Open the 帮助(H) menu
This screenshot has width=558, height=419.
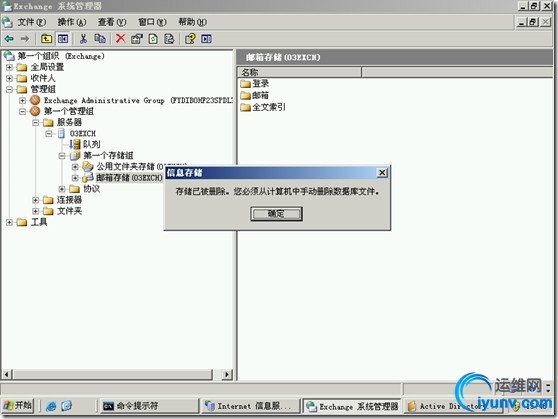(x=193, y=22)
